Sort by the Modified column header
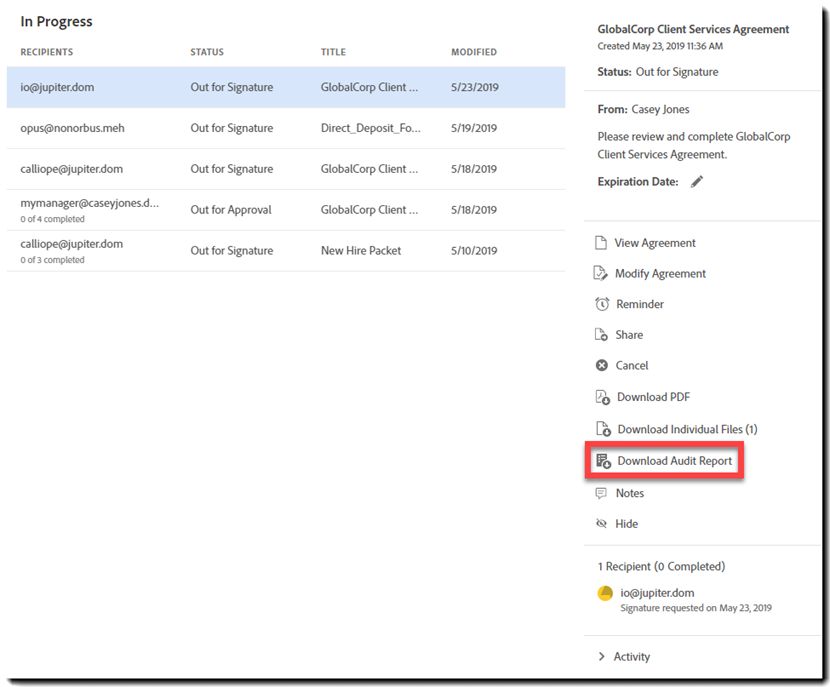This screenshot has height=687, width=830. tap(474, 52)
